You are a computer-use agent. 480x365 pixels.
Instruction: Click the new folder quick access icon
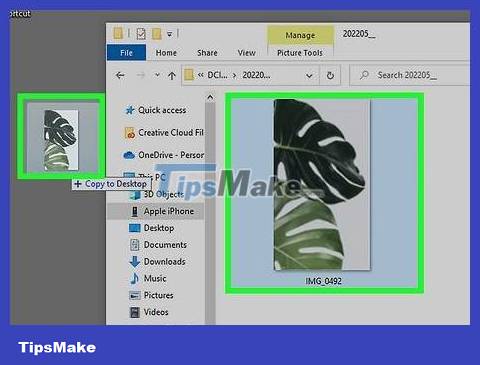157,34
